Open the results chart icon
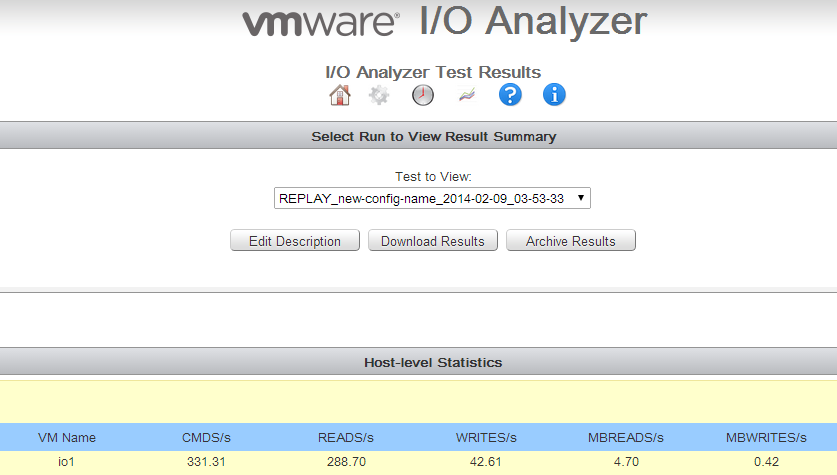The width and height of the screenshot is (837, 475). 467,96
